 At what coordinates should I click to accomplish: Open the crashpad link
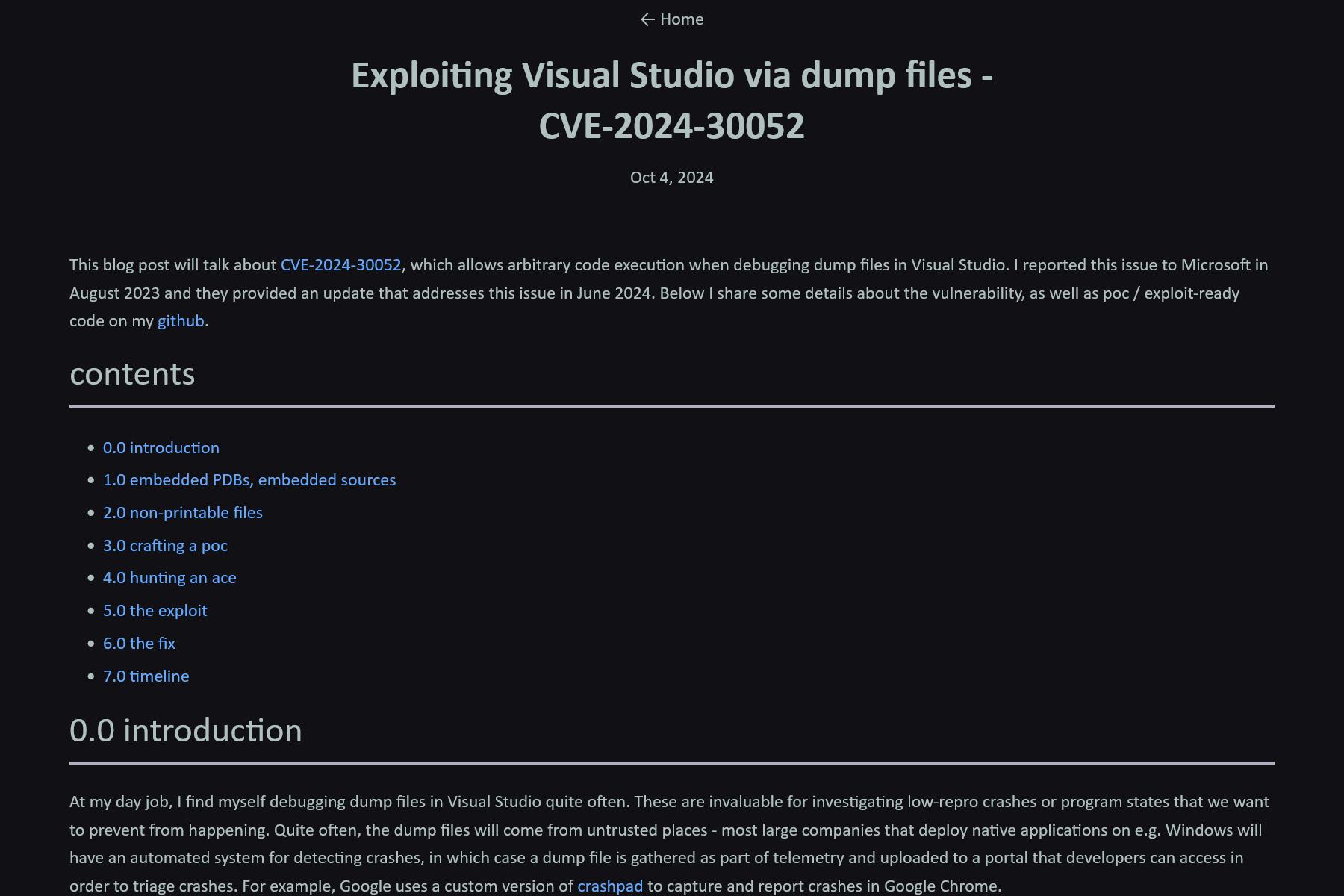[610, 886]
